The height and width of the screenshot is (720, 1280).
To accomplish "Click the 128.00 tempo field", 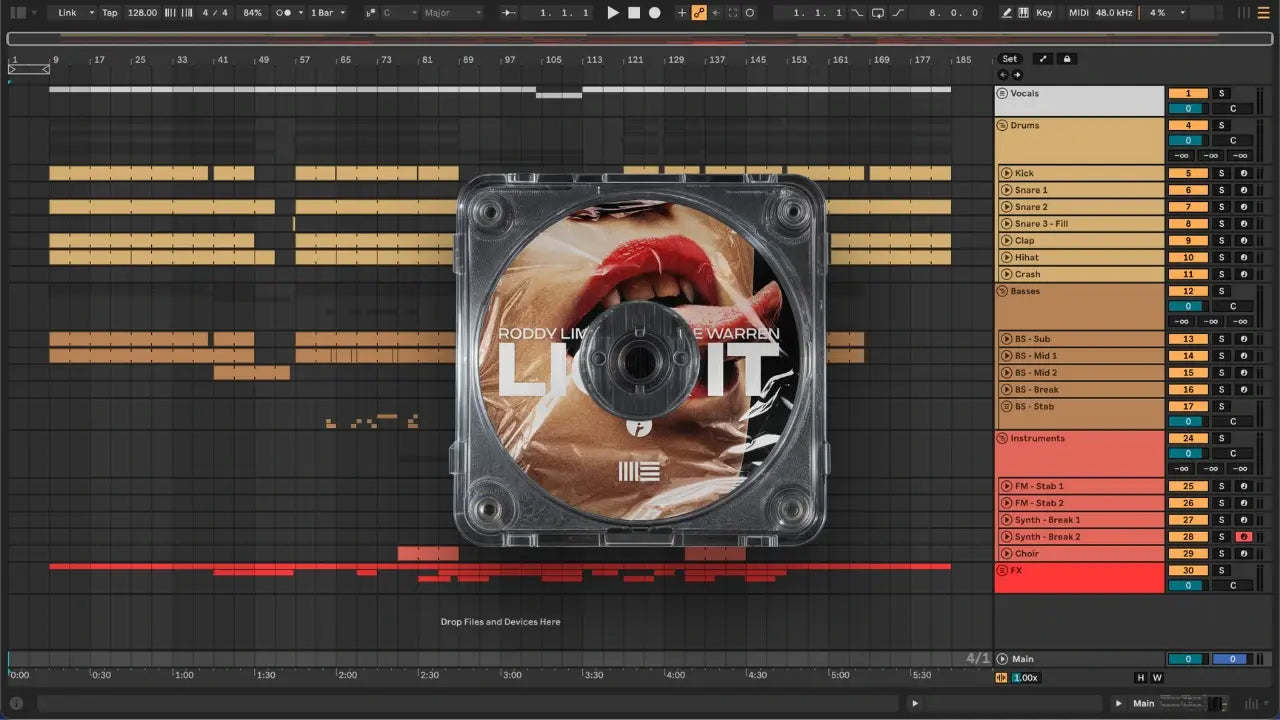I will click(142, 13).
